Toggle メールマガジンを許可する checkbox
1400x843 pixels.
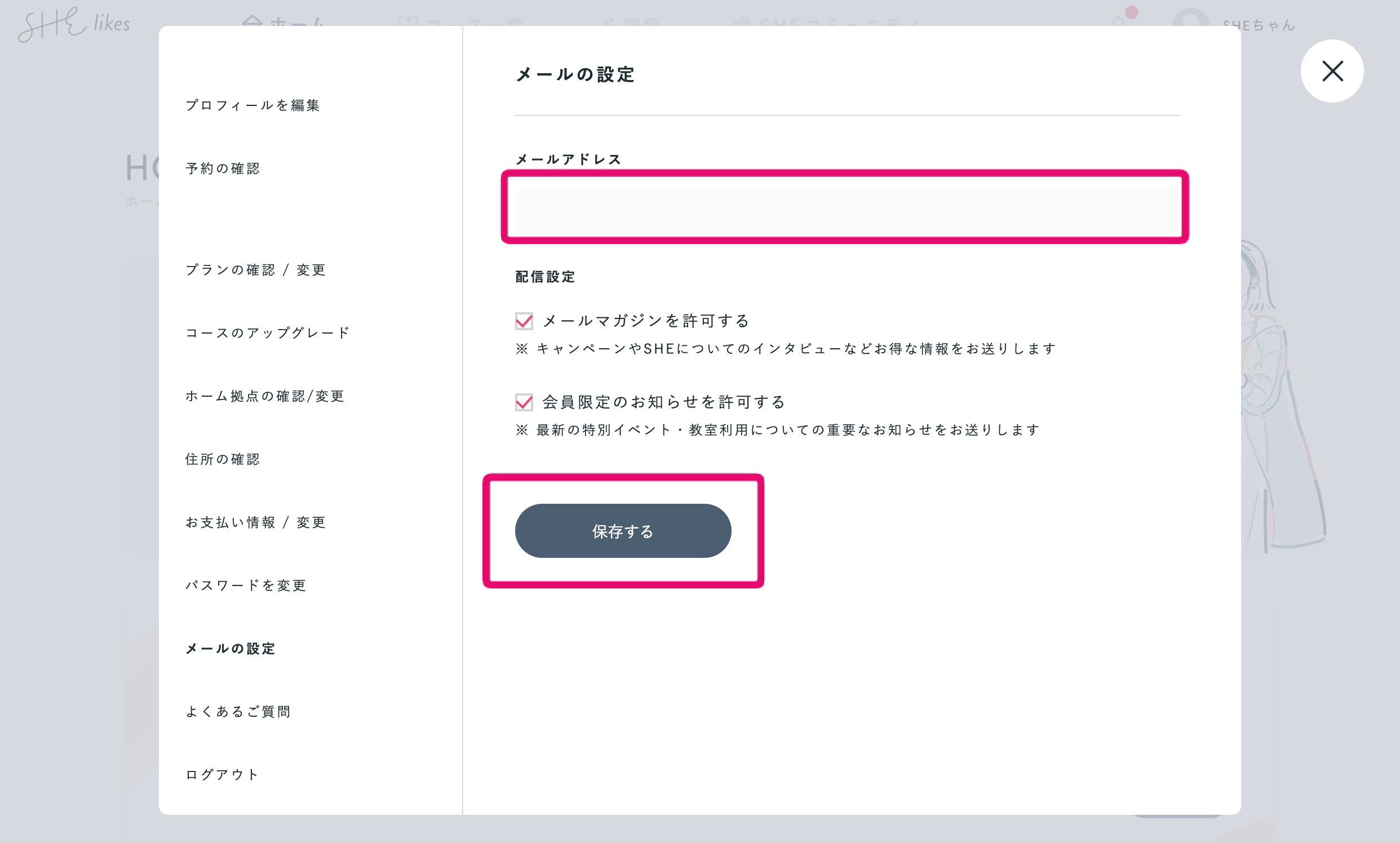(524, 322)
